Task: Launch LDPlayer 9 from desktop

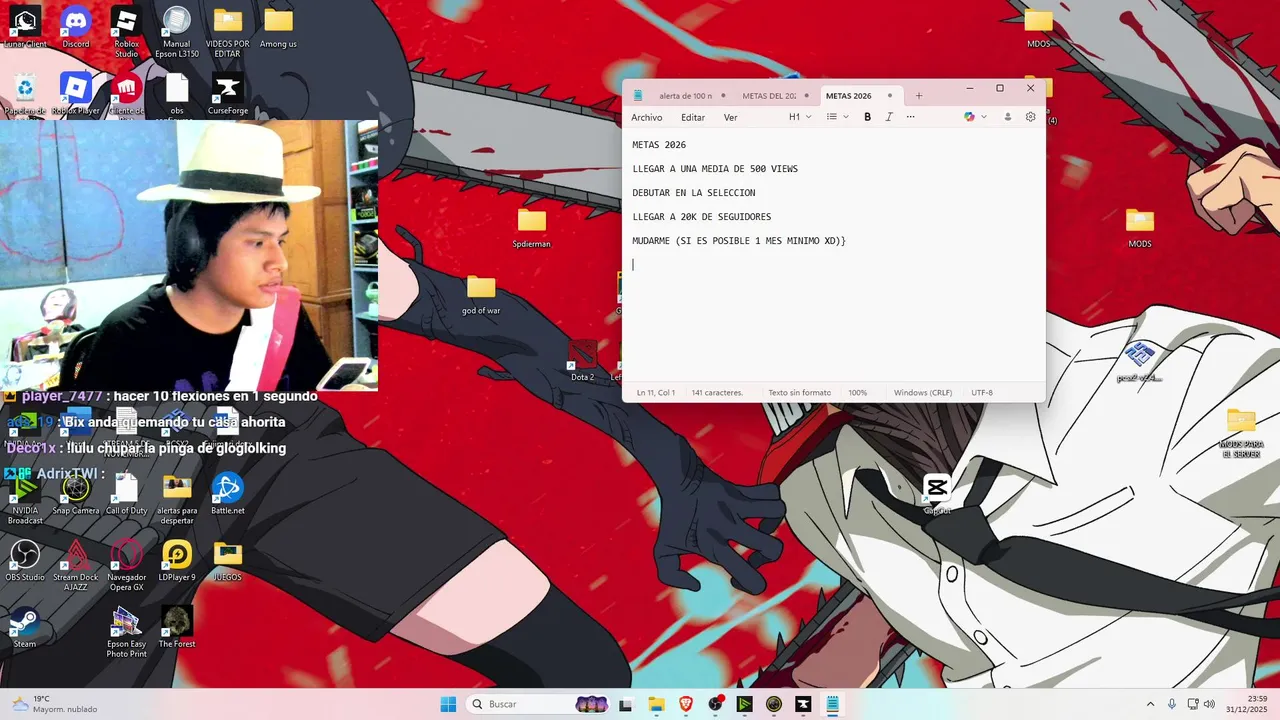Action: click(x=177, y=560)
